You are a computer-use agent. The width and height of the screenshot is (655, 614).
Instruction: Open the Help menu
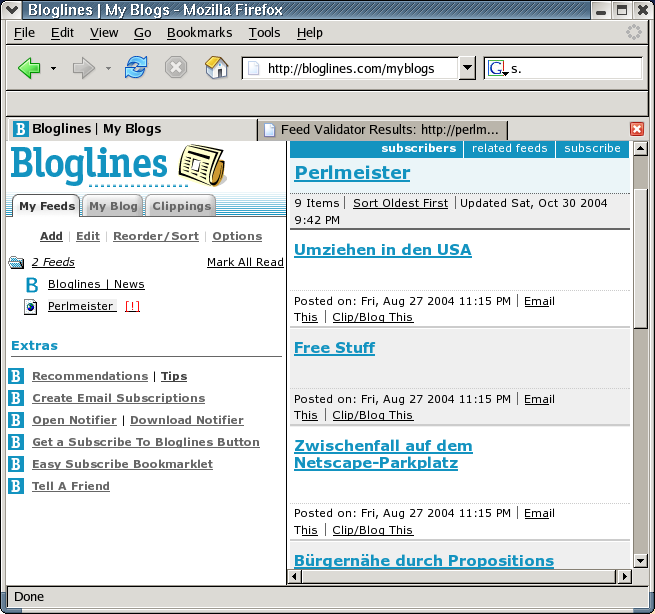point(310,33)
